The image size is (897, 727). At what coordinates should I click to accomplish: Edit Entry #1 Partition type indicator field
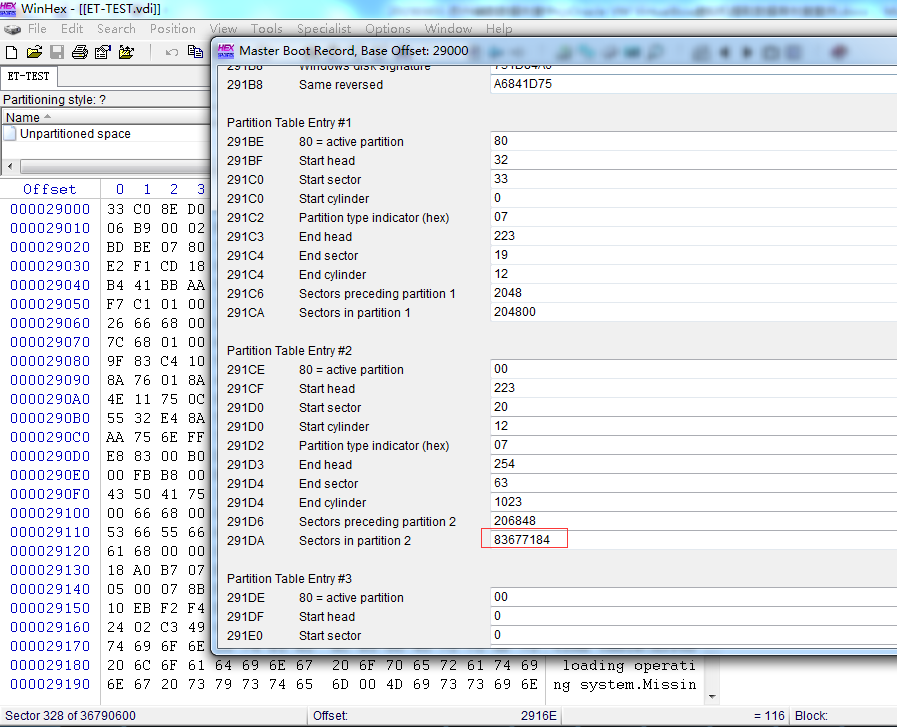693,217
